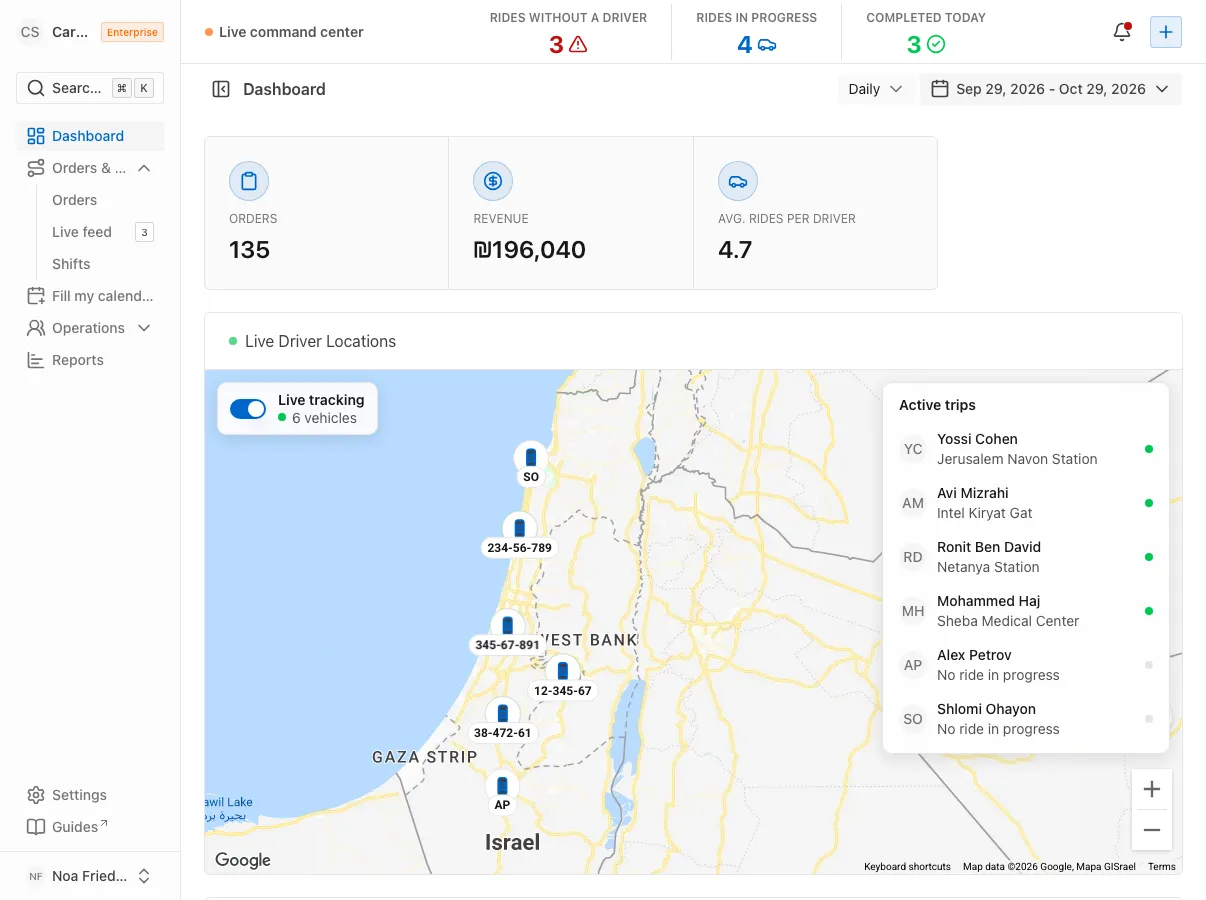Click the AM avatar for Avi Mizrahi
Viewport: 1206px width, 900px height.
[x=913, y=503]
